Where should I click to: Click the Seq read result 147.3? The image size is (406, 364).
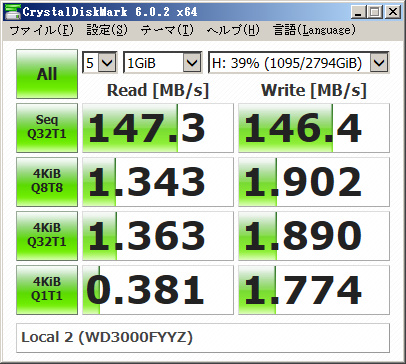(158, 128)
